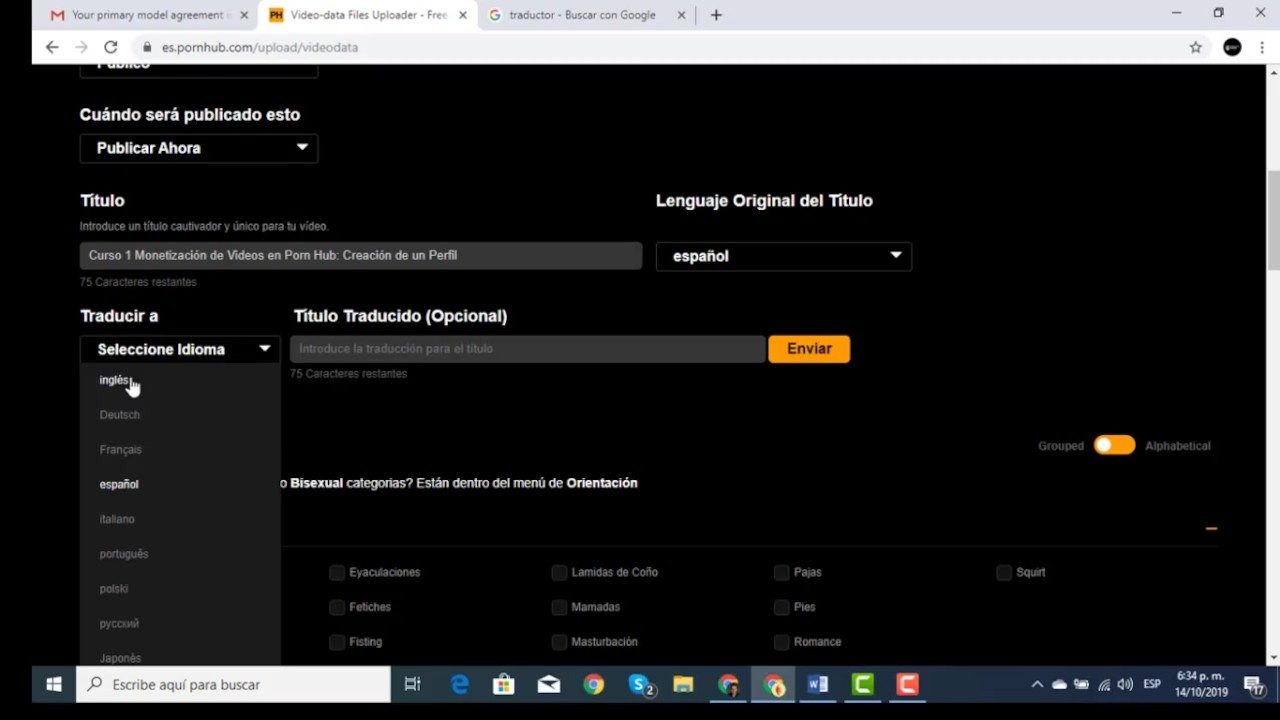Open a new browser tab
Image resolution: width=1280 pixels, height=720 pixels.
716,15
